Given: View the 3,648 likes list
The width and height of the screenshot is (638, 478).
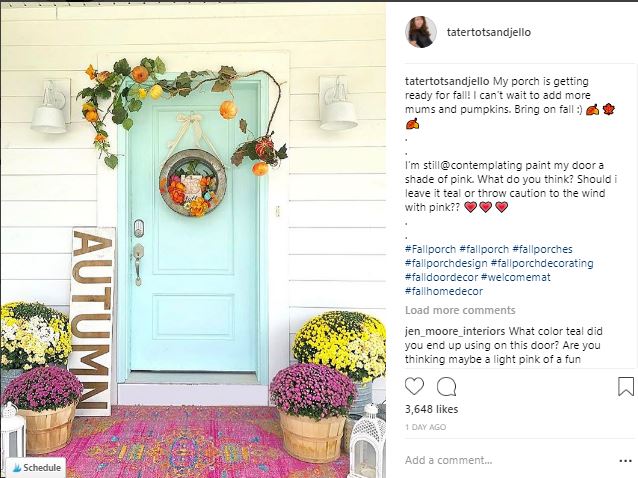Looking at the screenshot, I should pos(431,409).
